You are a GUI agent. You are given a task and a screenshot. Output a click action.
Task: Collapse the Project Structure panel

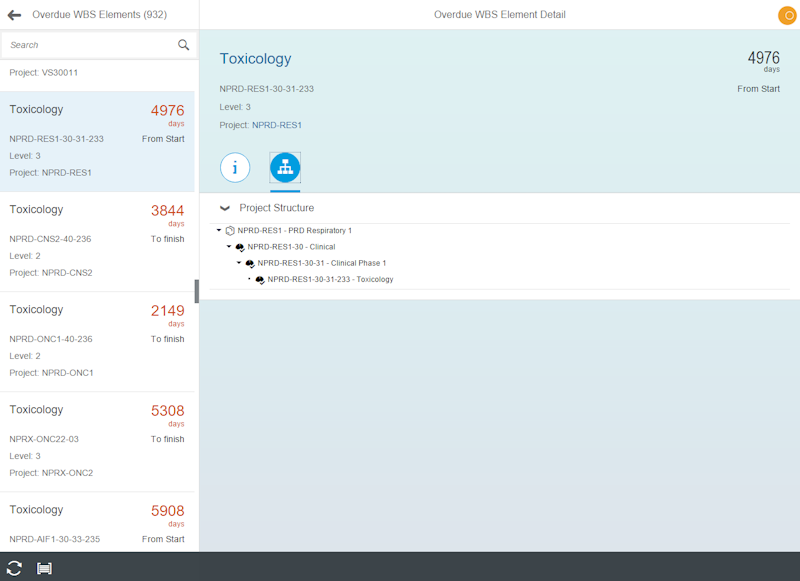coord(225,208)
